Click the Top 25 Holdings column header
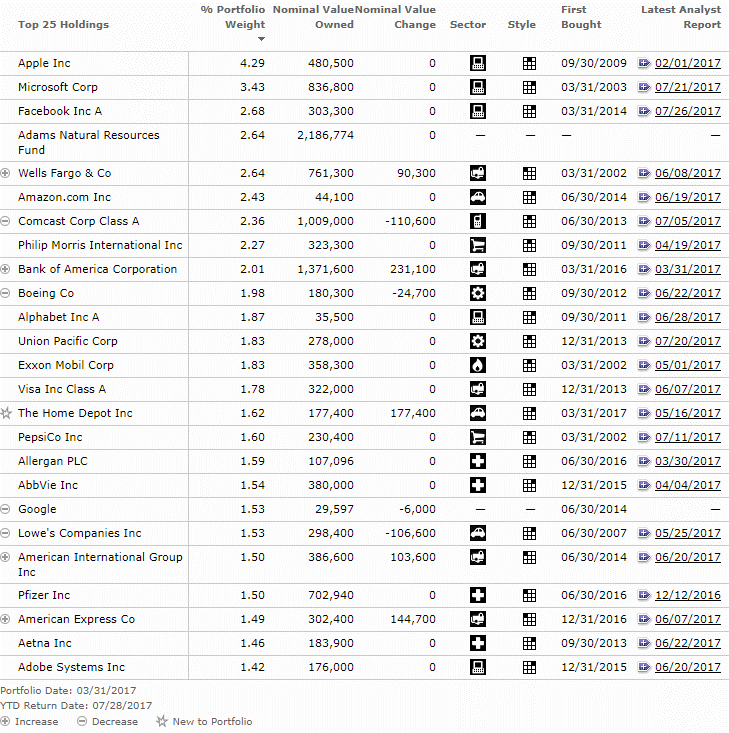The width and height of the screenshot is (729, 733). coord(63,24)
